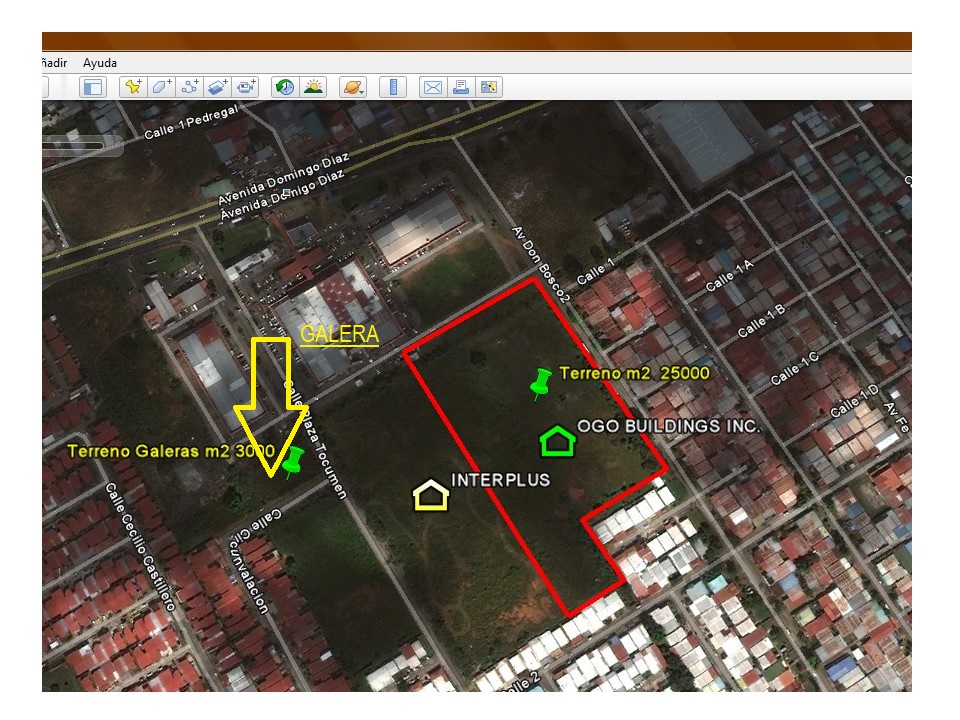The height and width of the screenshot is (720, 960).
Task: Open the Añadir menu
Action: 54,63
